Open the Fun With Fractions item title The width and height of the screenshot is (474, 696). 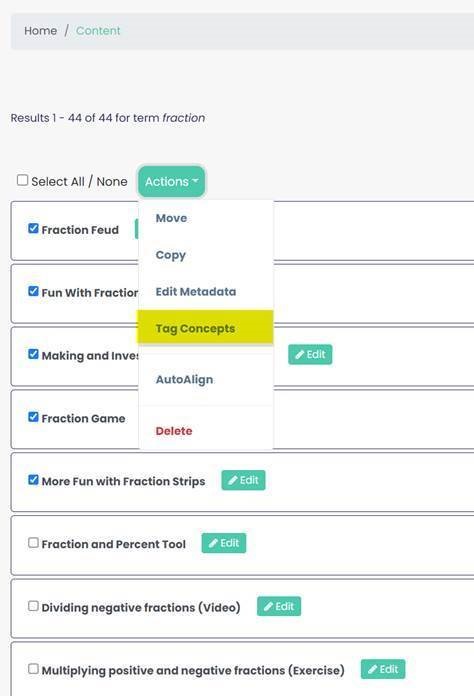point(90,293)
